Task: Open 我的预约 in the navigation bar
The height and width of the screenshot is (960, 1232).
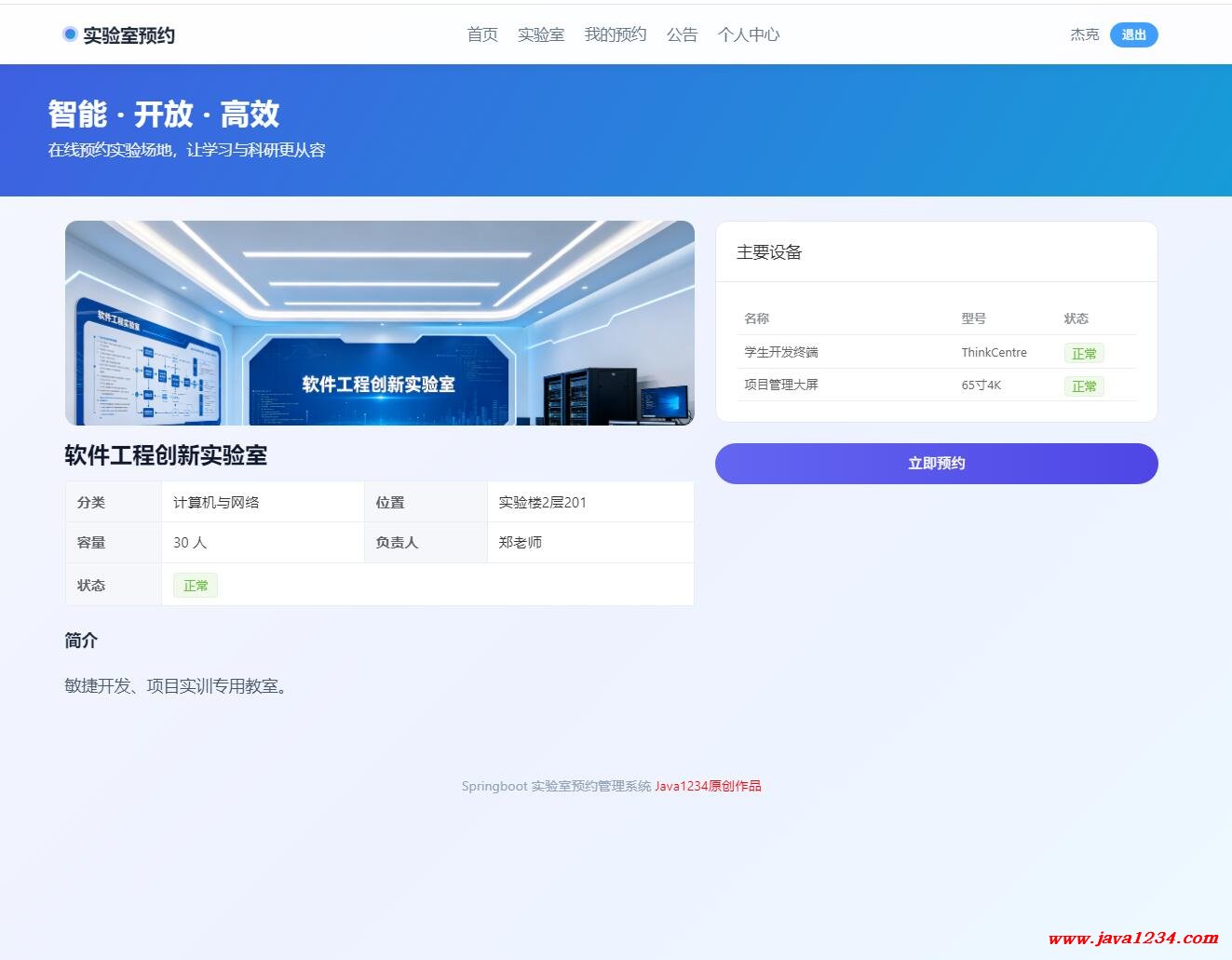Action: click(615, 34)
